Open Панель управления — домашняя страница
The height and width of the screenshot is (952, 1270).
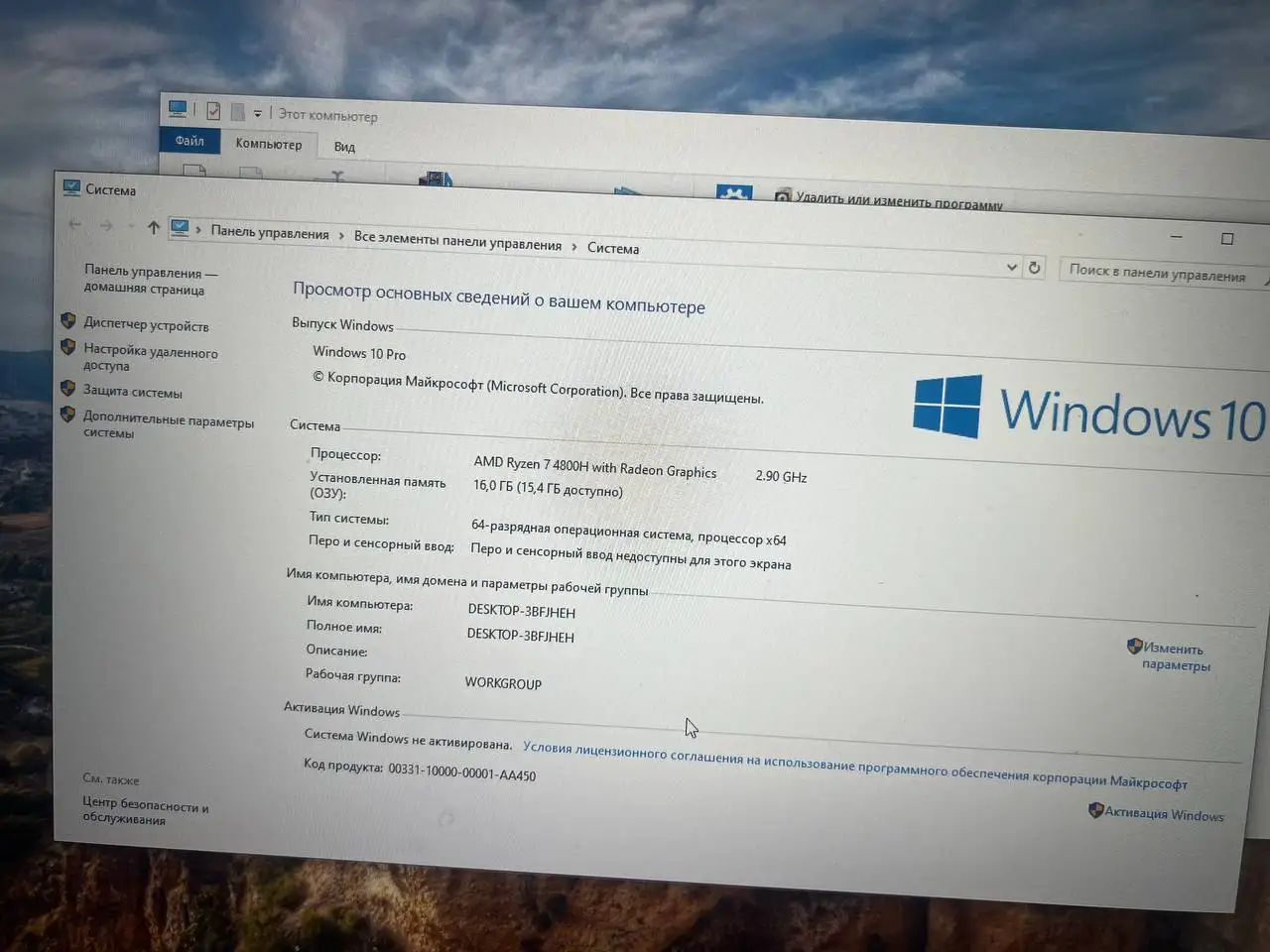pos(150,281)
